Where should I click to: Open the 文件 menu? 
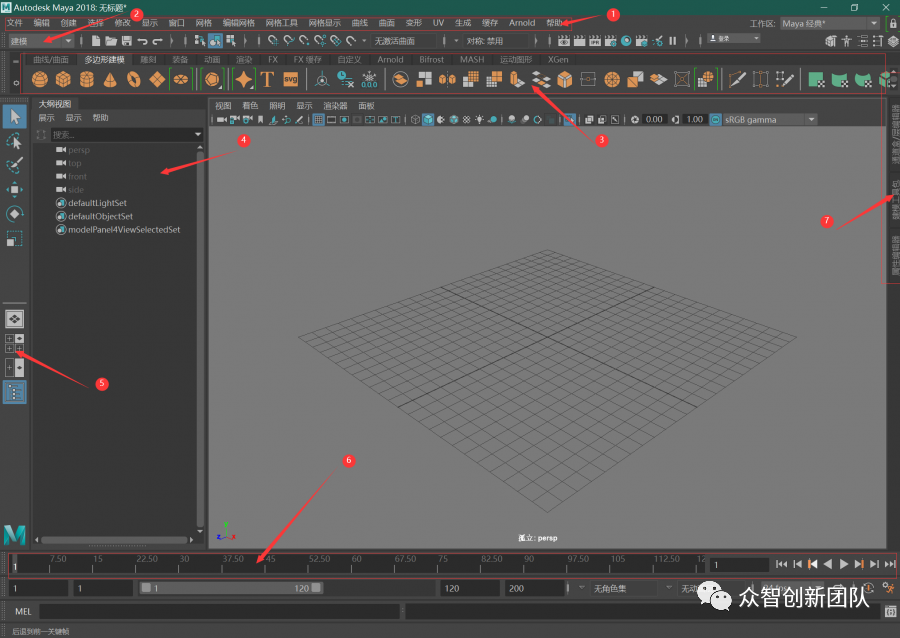point(15,23)
